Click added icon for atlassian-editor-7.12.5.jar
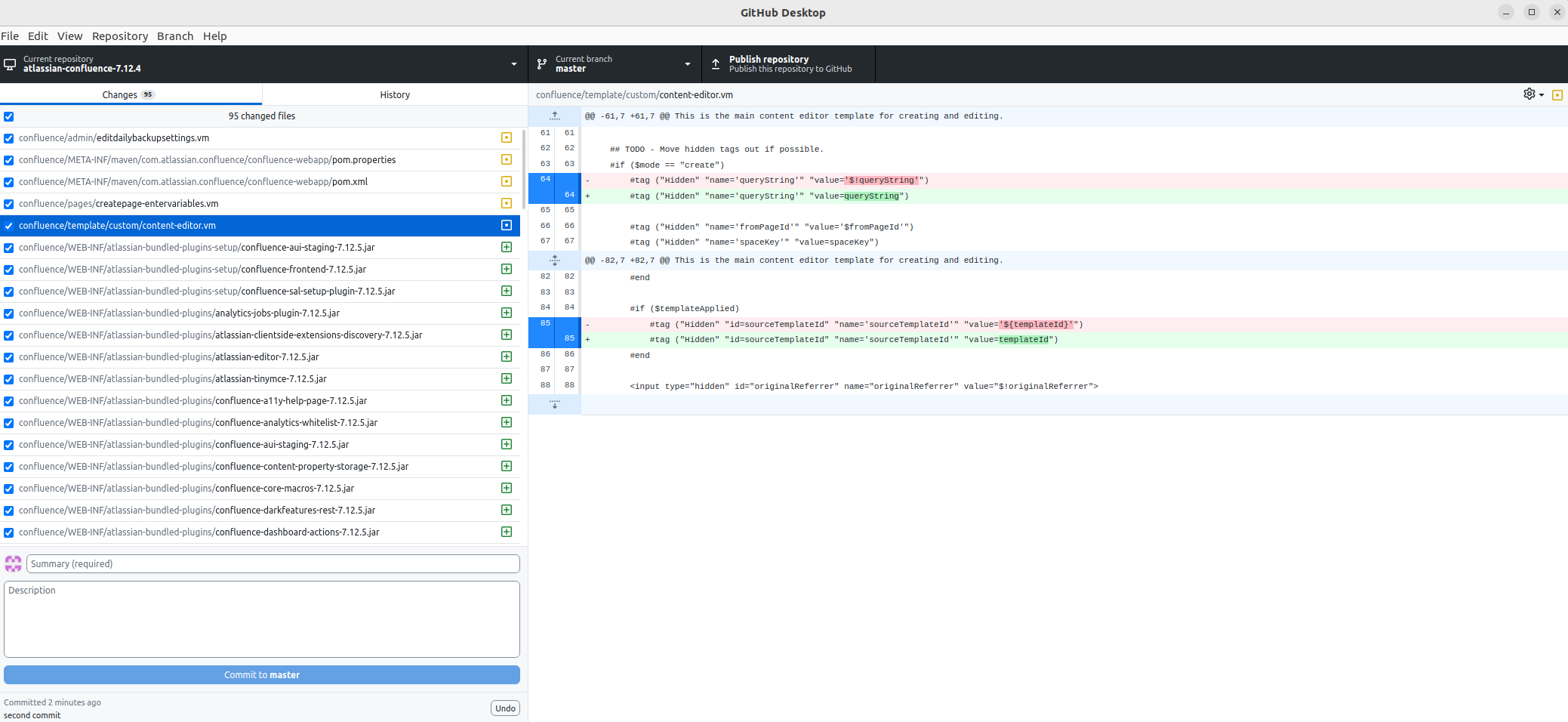Image resolution: width=1568 pixels, height=722 pixels. click(507, 356)
